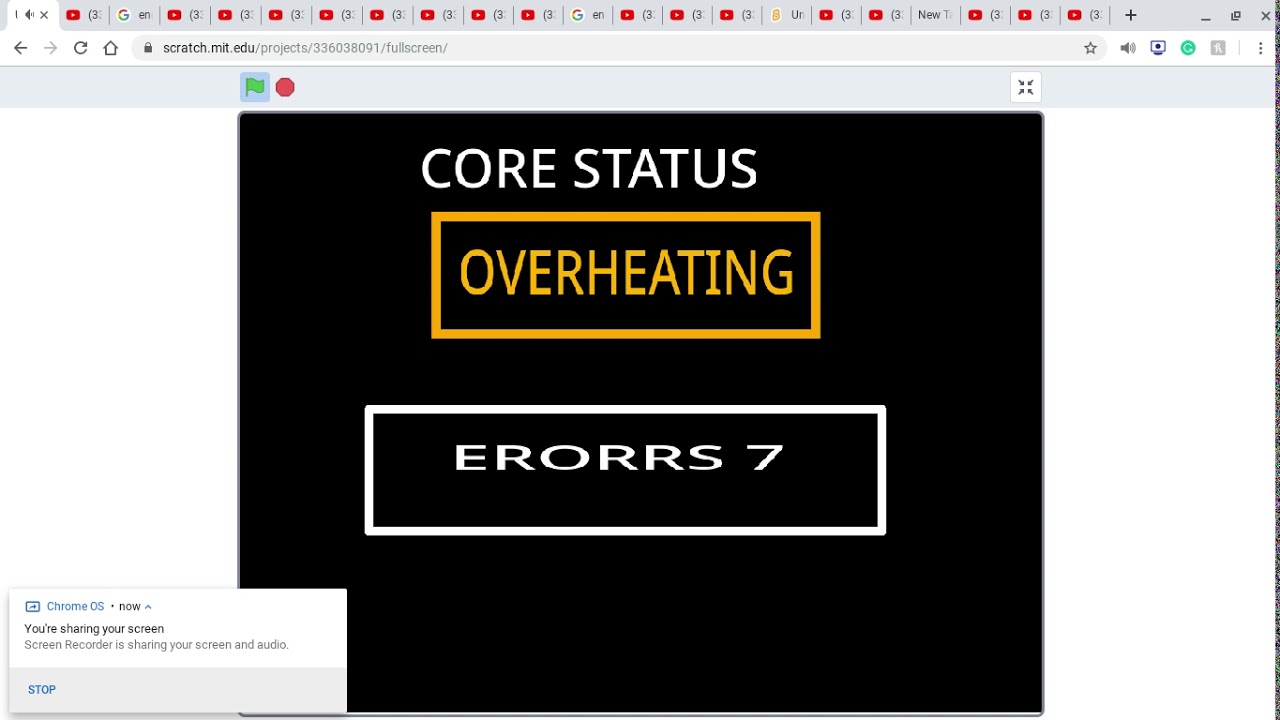Go back to the previous page
This screenshot has width=1280, height=720.
20,48
